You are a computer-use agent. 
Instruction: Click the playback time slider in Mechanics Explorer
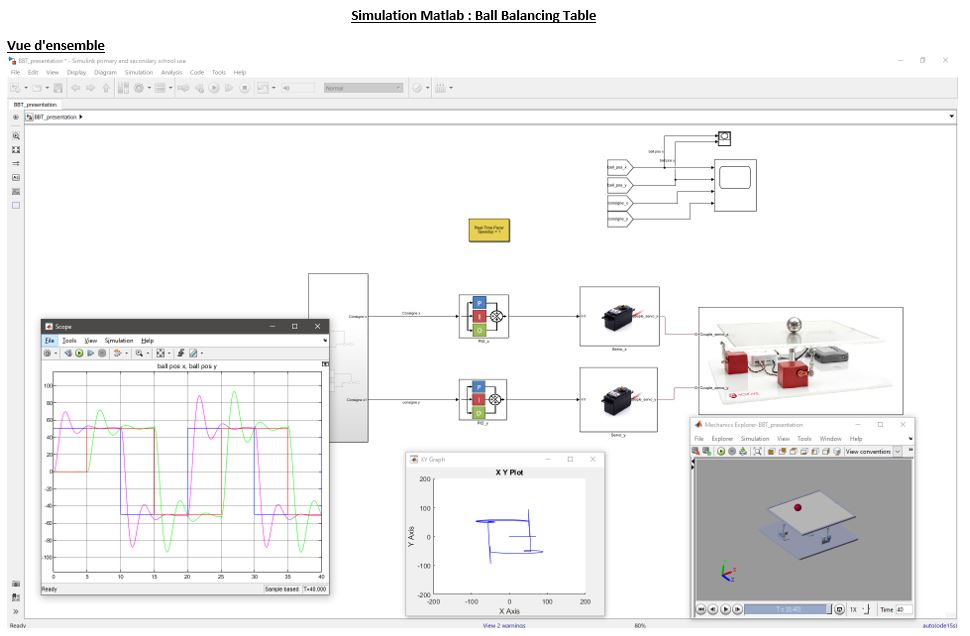[788, 609]
